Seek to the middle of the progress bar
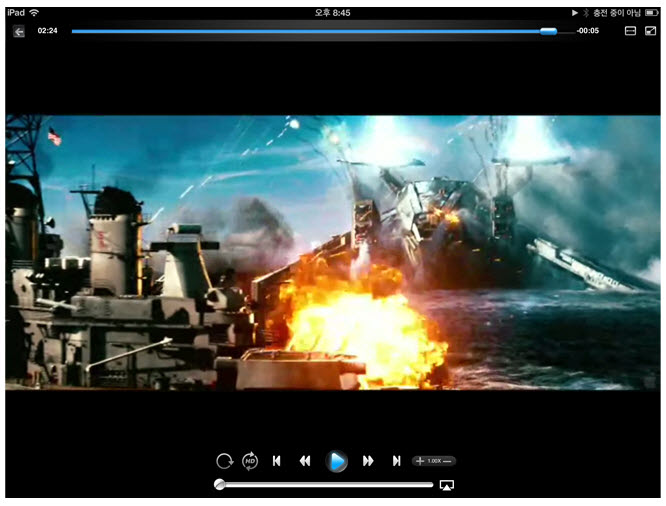The height and width of the screenshot is (506, 666). tap(323, 31)
